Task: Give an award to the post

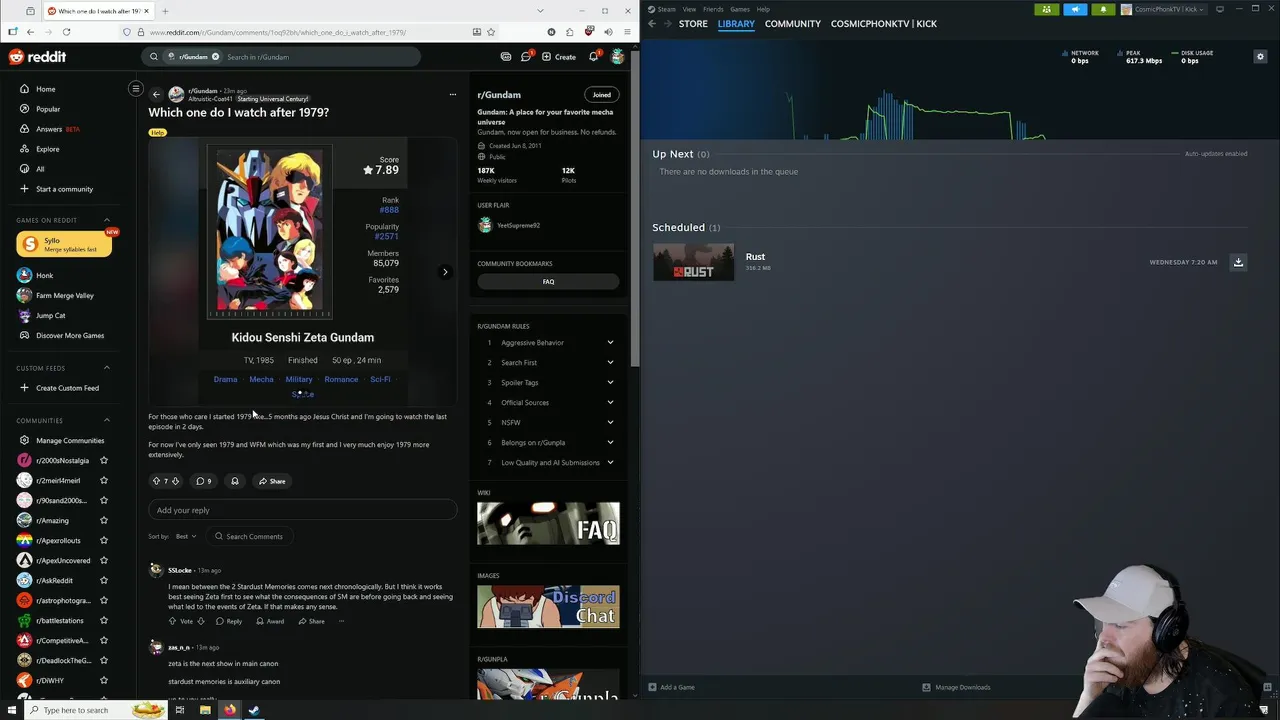Action: click(x=235, y=481)
